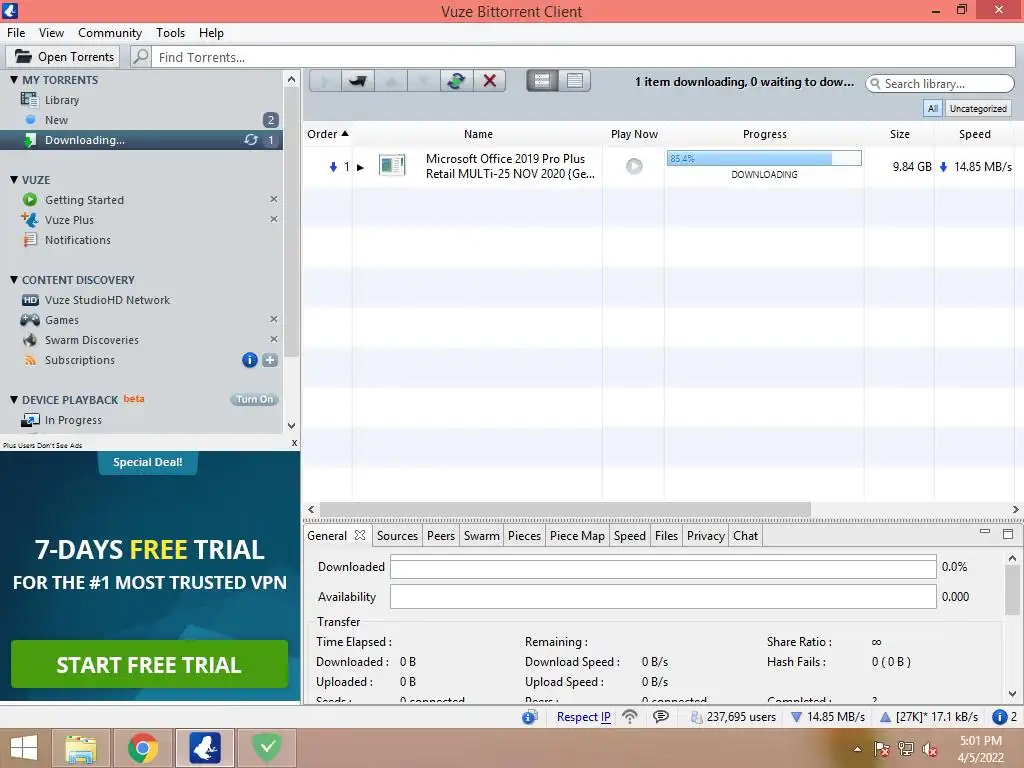Sort by the Order column header

(328, 134)
